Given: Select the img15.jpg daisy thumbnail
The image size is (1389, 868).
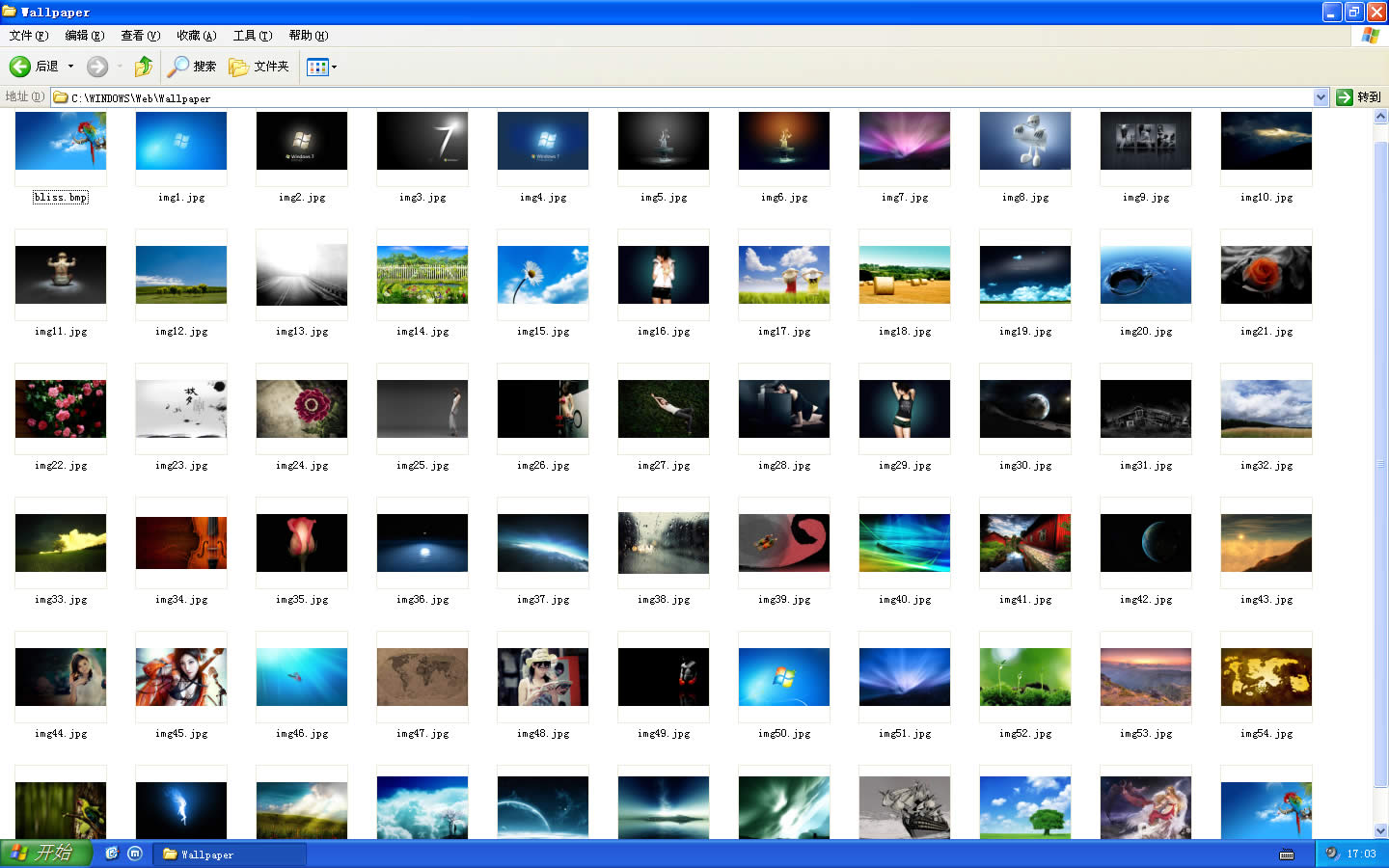Looking at the screenshot, I should pyautogui.click(x=543, y=275).
